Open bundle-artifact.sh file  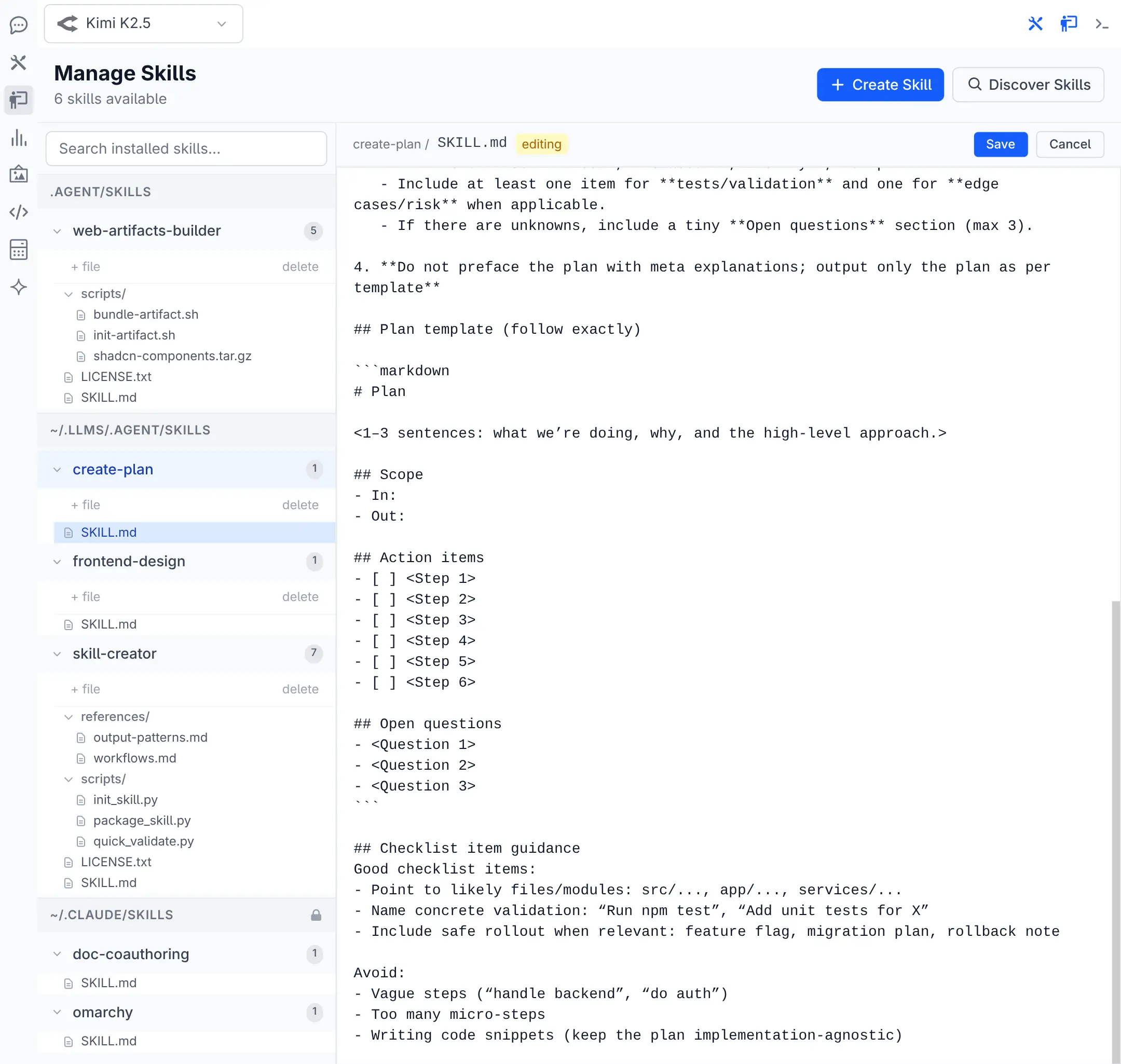coord(146,314)
